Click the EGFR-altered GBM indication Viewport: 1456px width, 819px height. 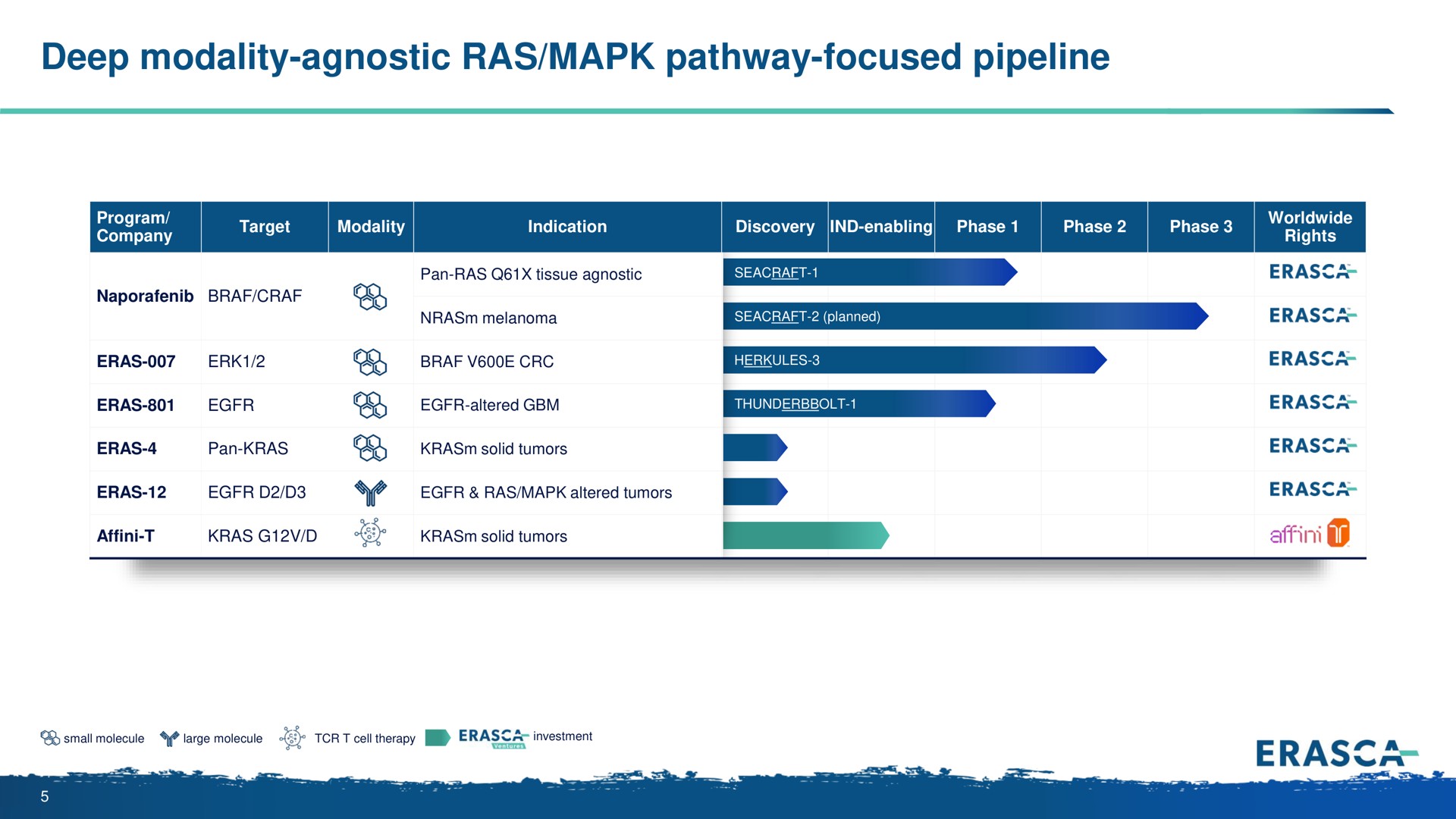[x=490, y=405]
